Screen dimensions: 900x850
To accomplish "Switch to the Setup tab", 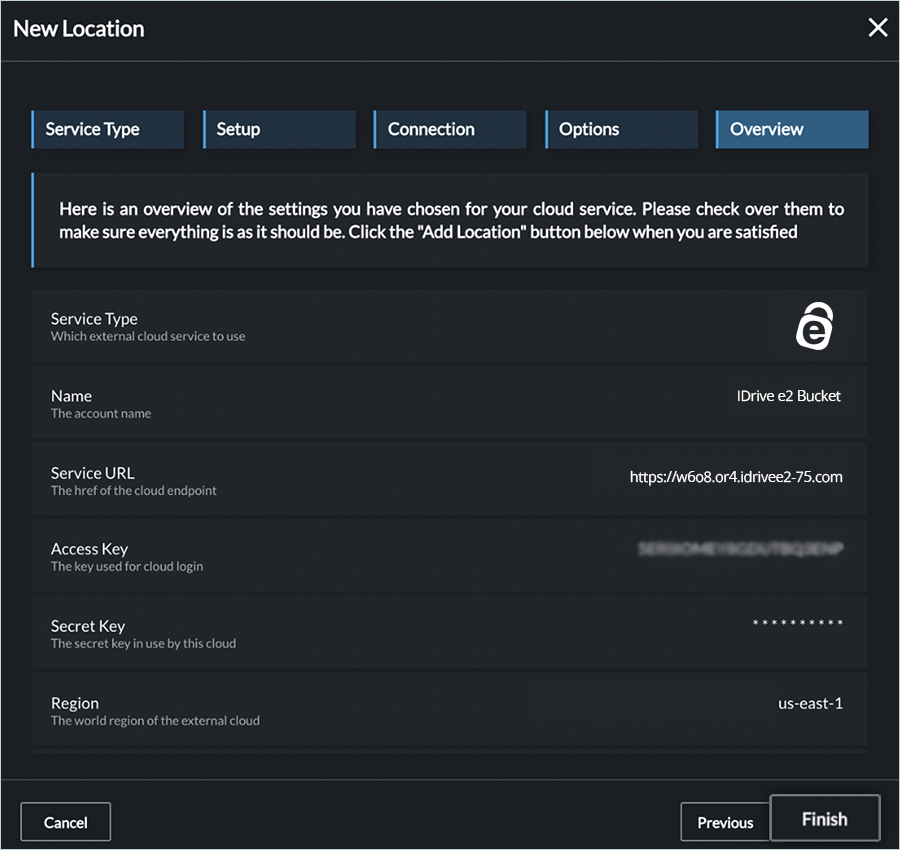I will [x=279, y=129].
